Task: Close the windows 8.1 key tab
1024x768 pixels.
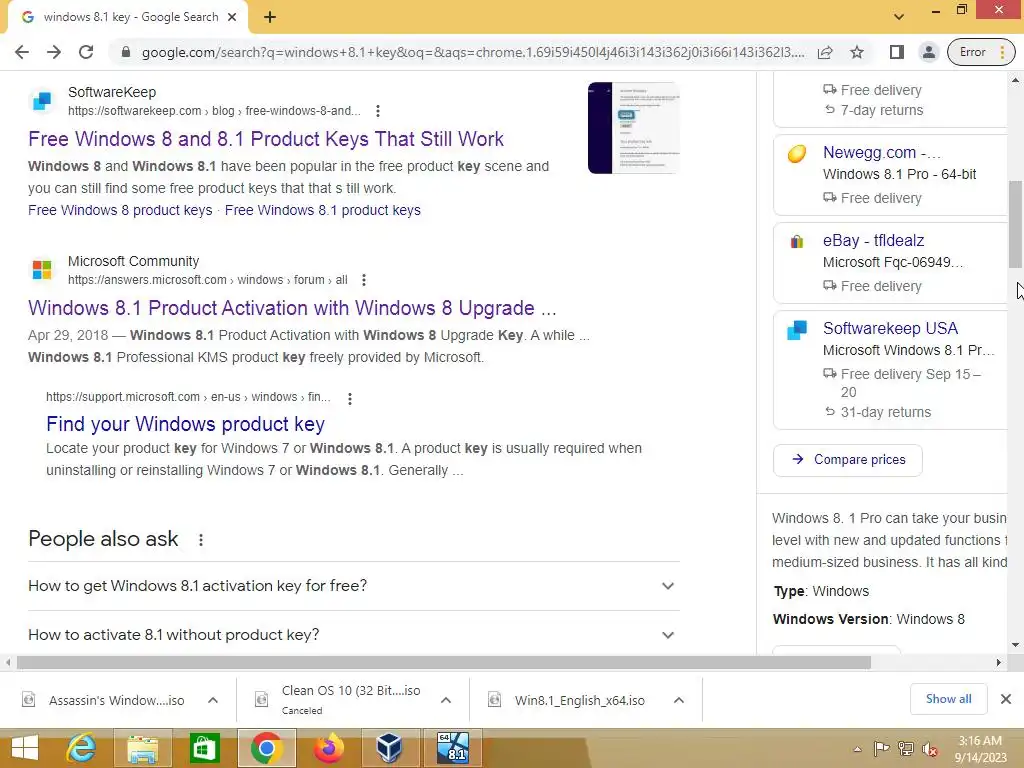Action: point(232,18)
